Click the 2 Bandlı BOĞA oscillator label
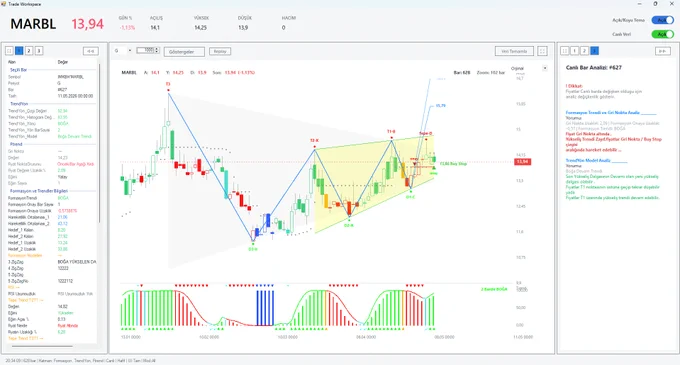The image size is (680, 365). point(494,289)
